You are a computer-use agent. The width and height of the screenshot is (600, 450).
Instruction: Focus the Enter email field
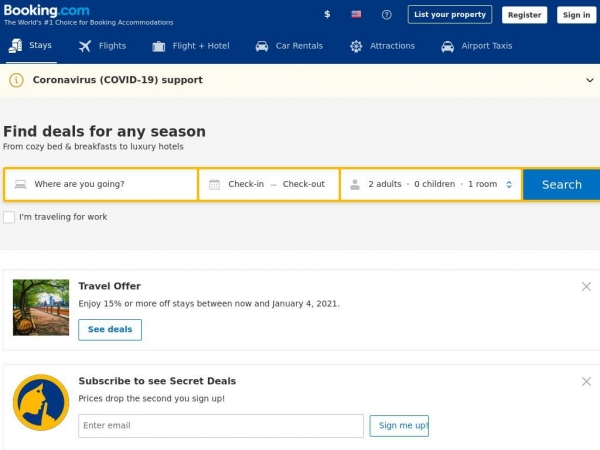221,426
